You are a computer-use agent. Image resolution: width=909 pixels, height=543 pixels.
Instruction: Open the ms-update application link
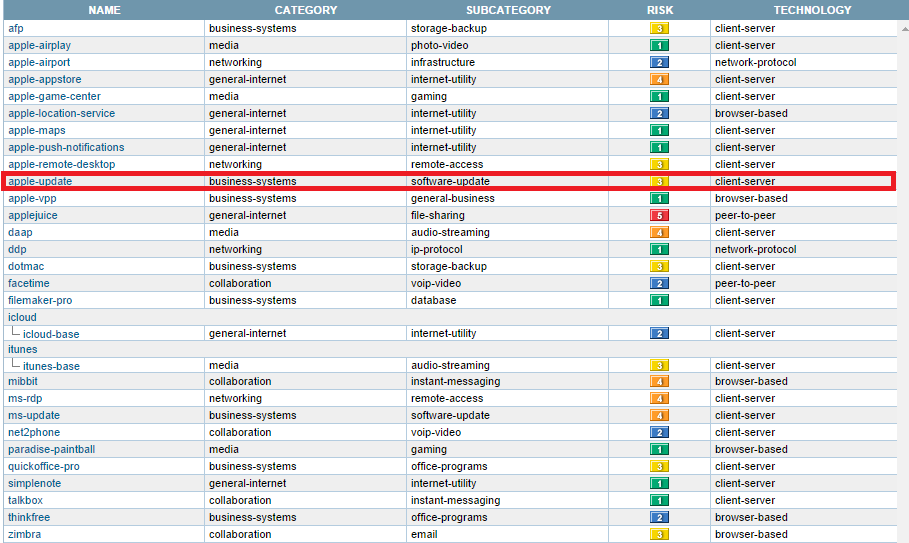pos(34,416)
